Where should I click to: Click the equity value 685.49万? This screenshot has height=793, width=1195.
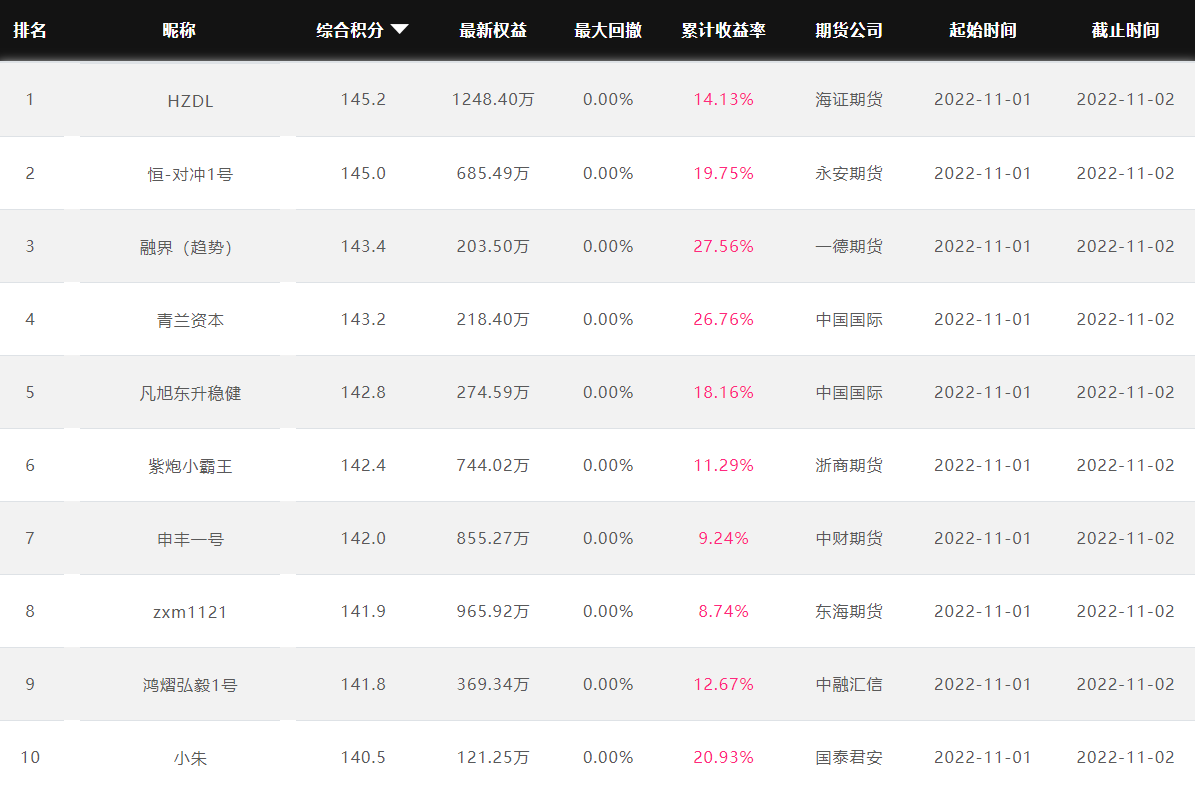tap(493, 174)
